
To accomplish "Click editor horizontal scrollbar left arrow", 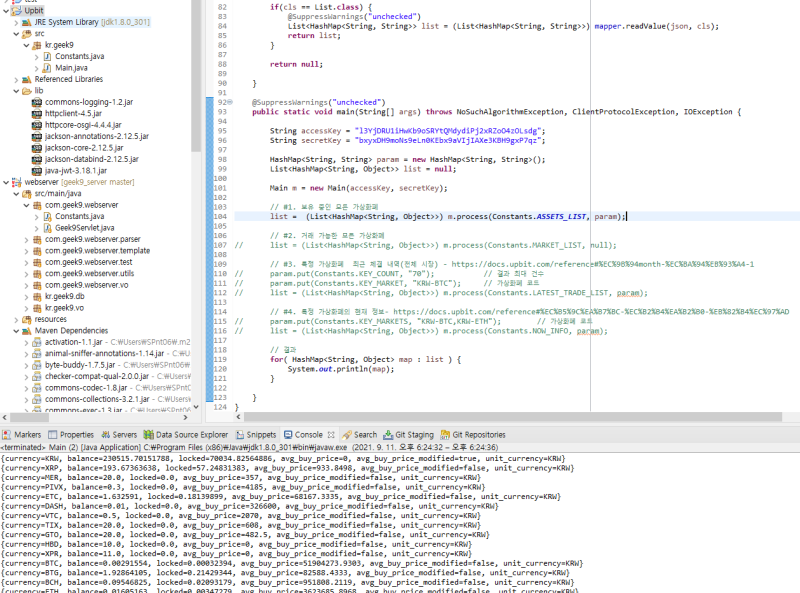I will (x=238, y=417).
